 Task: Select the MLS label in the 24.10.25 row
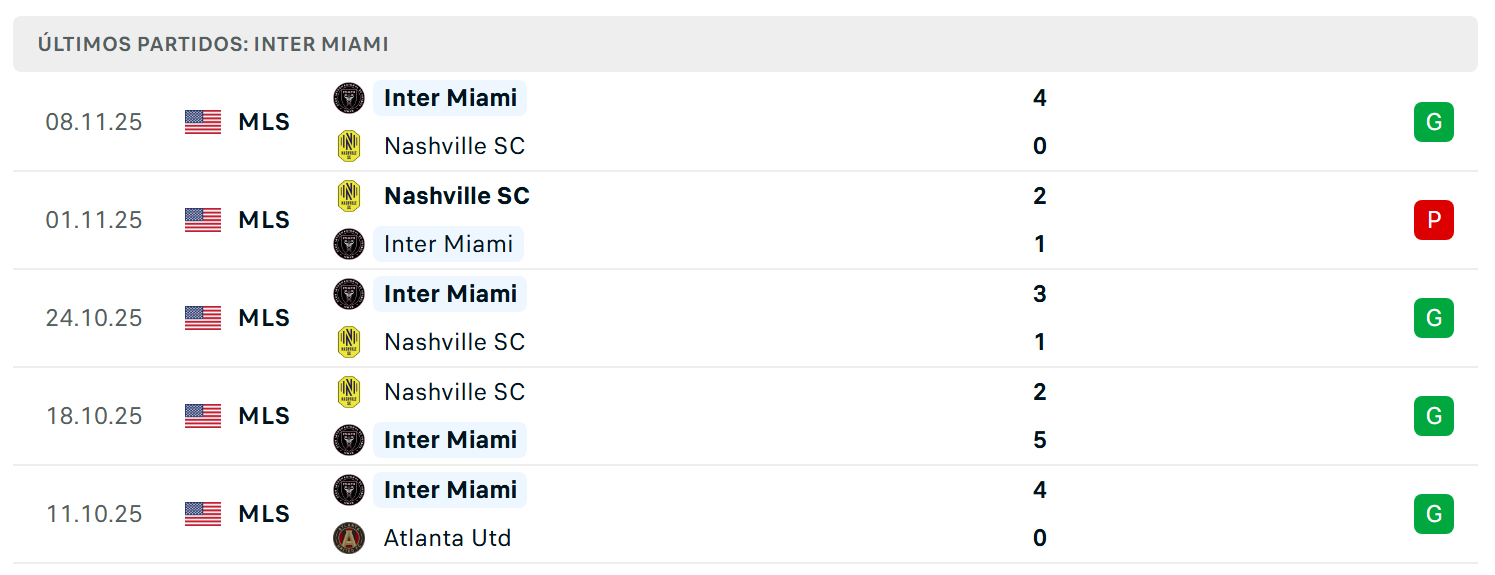coord(264,318)
